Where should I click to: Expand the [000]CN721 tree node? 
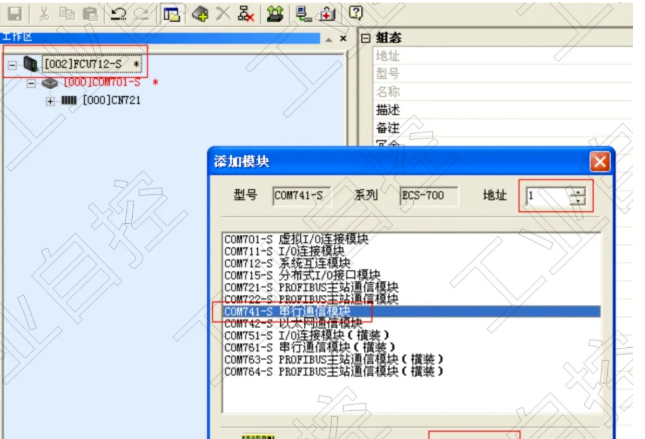pyautogui.click(x=50, y=101)
